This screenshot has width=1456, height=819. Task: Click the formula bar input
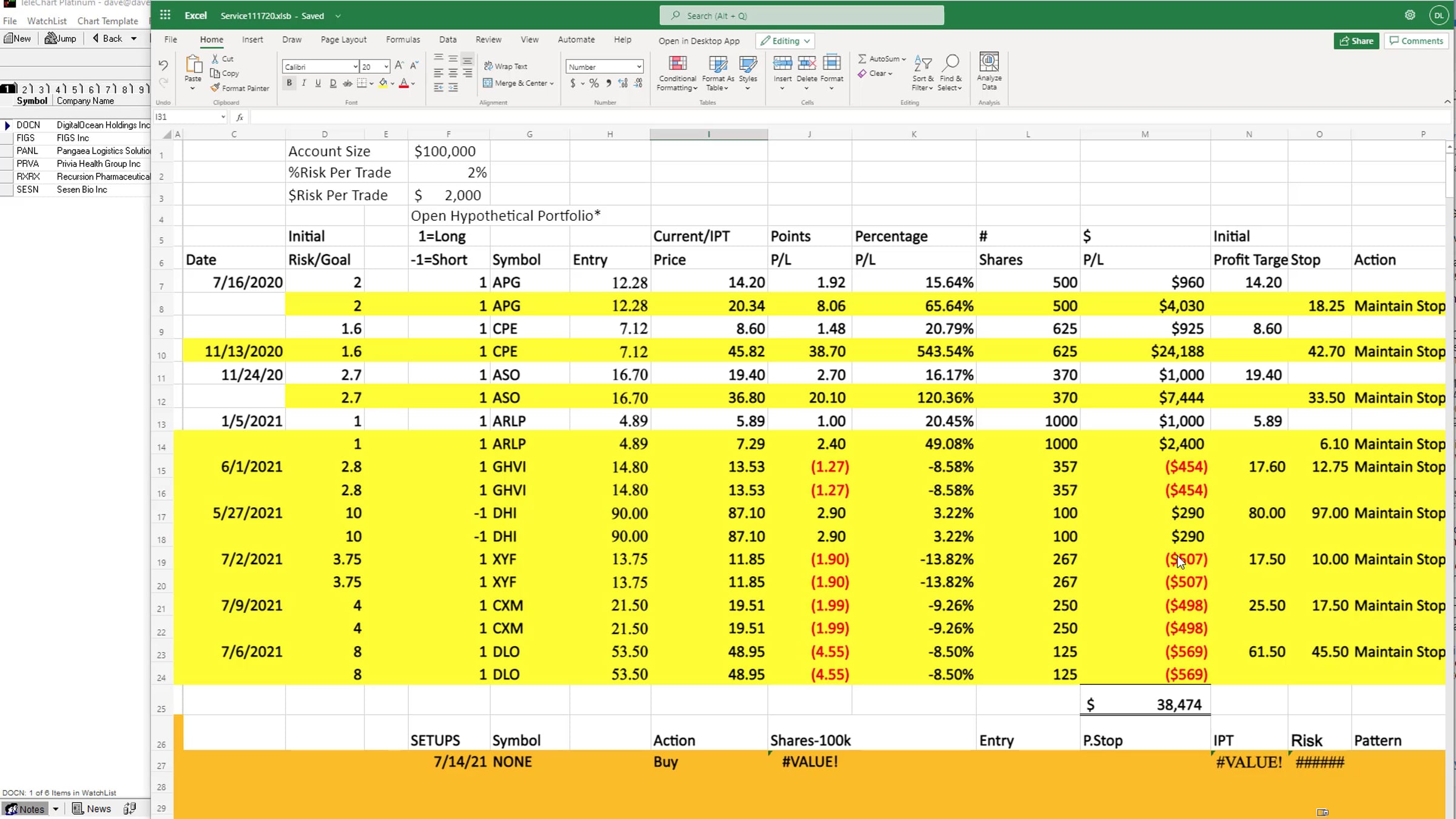(x=849, y=116)
